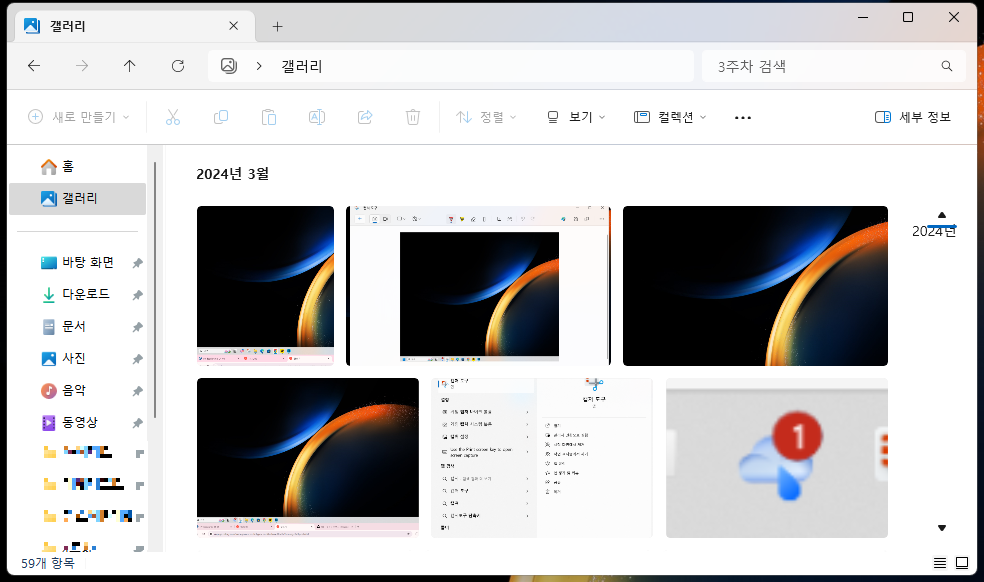Switch to details list view icon

pos(939,563)
